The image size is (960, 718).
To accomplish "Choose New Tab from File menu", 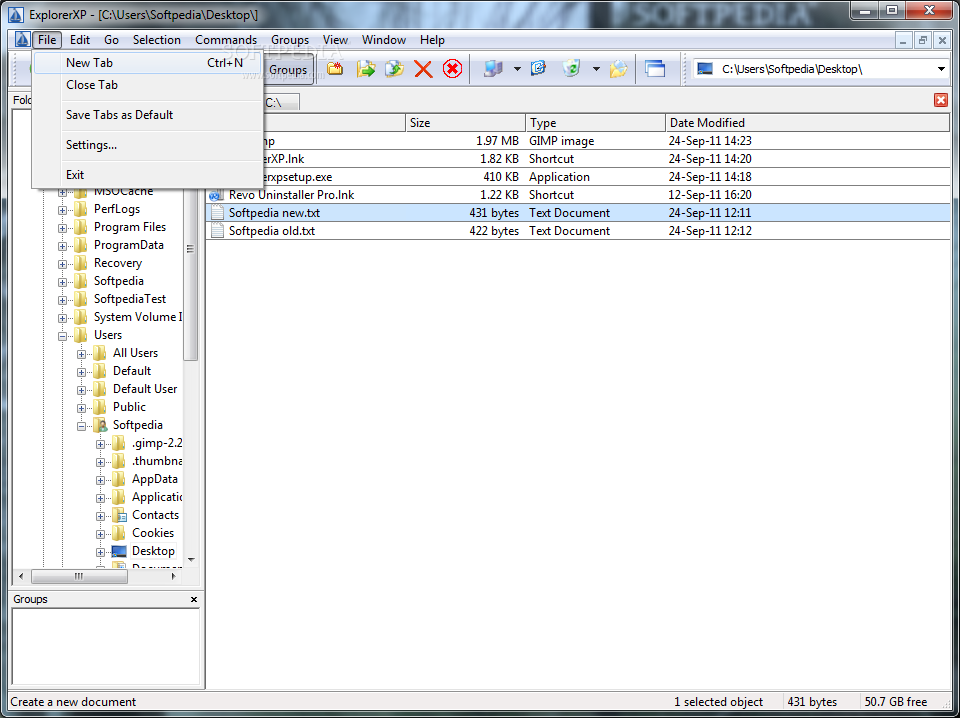I will [148, 62].
